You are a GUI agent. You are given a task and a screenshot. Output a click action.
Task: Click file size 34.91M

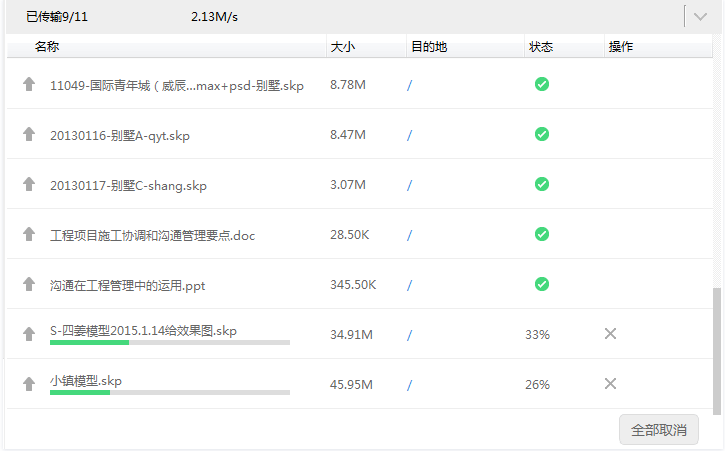pyautogui.click(x=351, y=334)
